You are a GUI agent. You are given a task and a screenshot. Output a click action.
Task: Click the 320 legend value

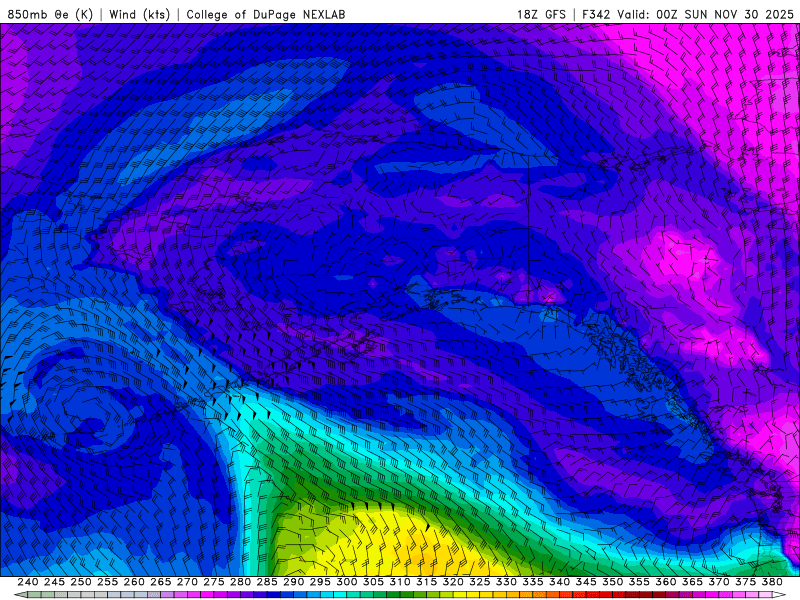tap(453, 582)
